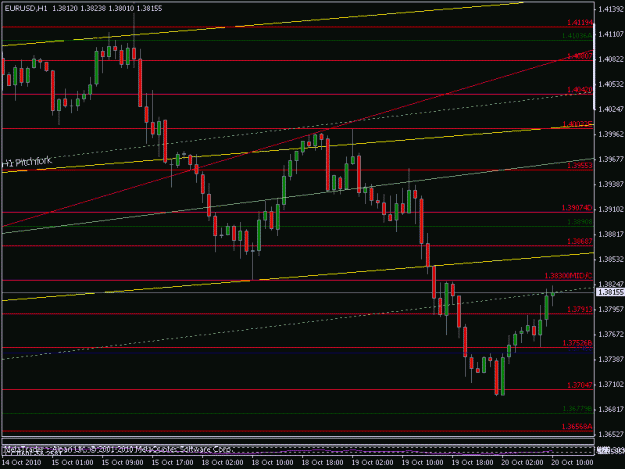Click 1.41392 on the price axis
Screen dimensions: 625x469
click(611, 9)
